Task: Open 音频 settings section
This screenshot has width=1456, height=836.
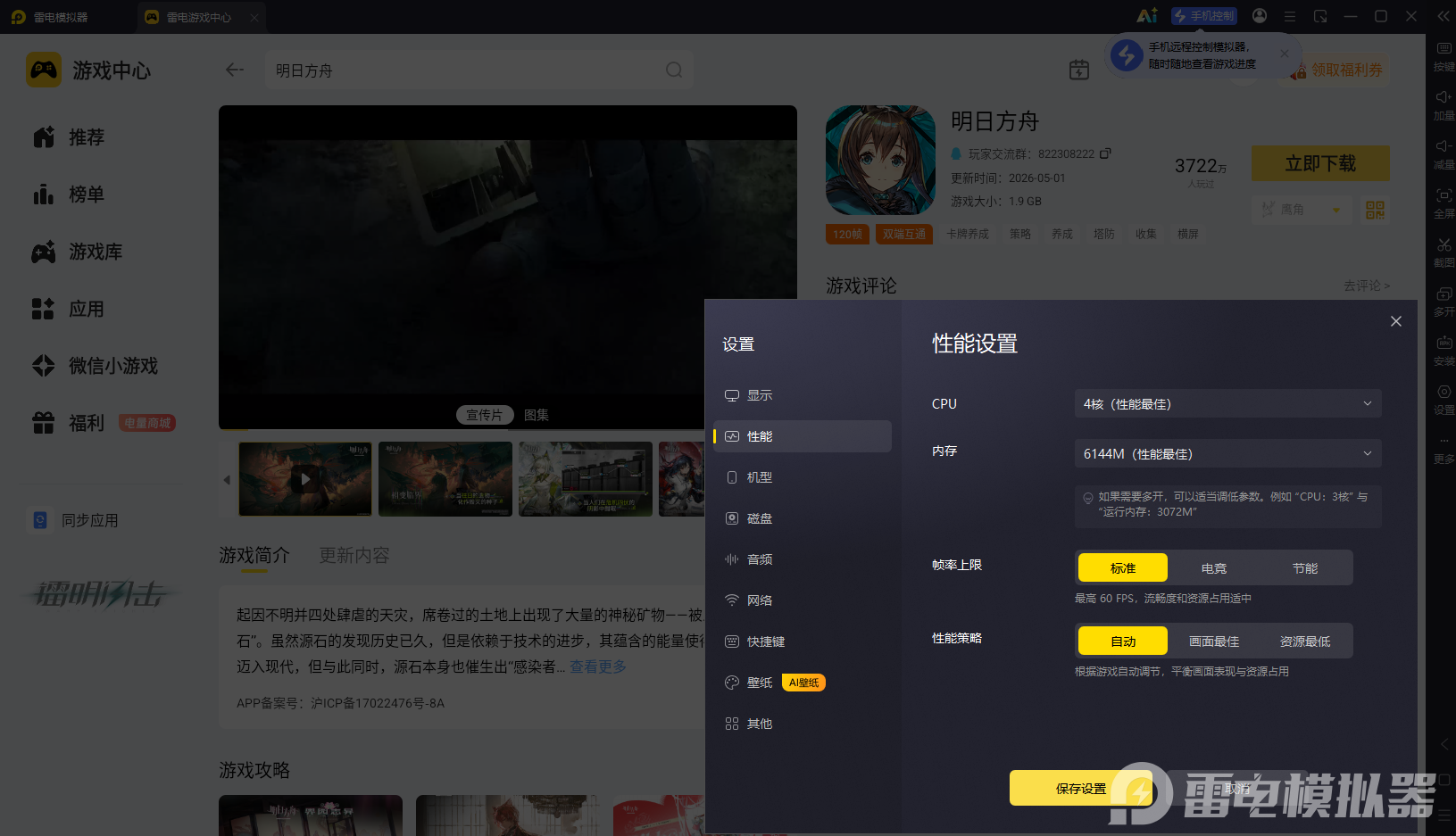Action: [803, 559]
